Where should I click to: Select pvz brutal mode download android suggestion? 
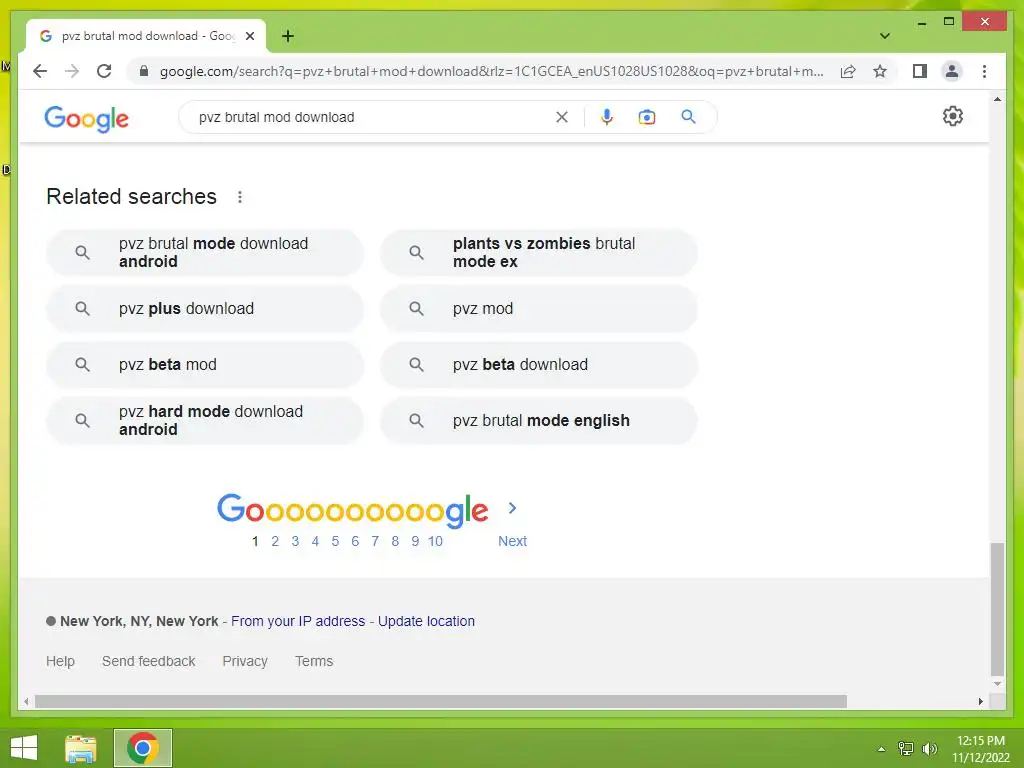point(204,253)
